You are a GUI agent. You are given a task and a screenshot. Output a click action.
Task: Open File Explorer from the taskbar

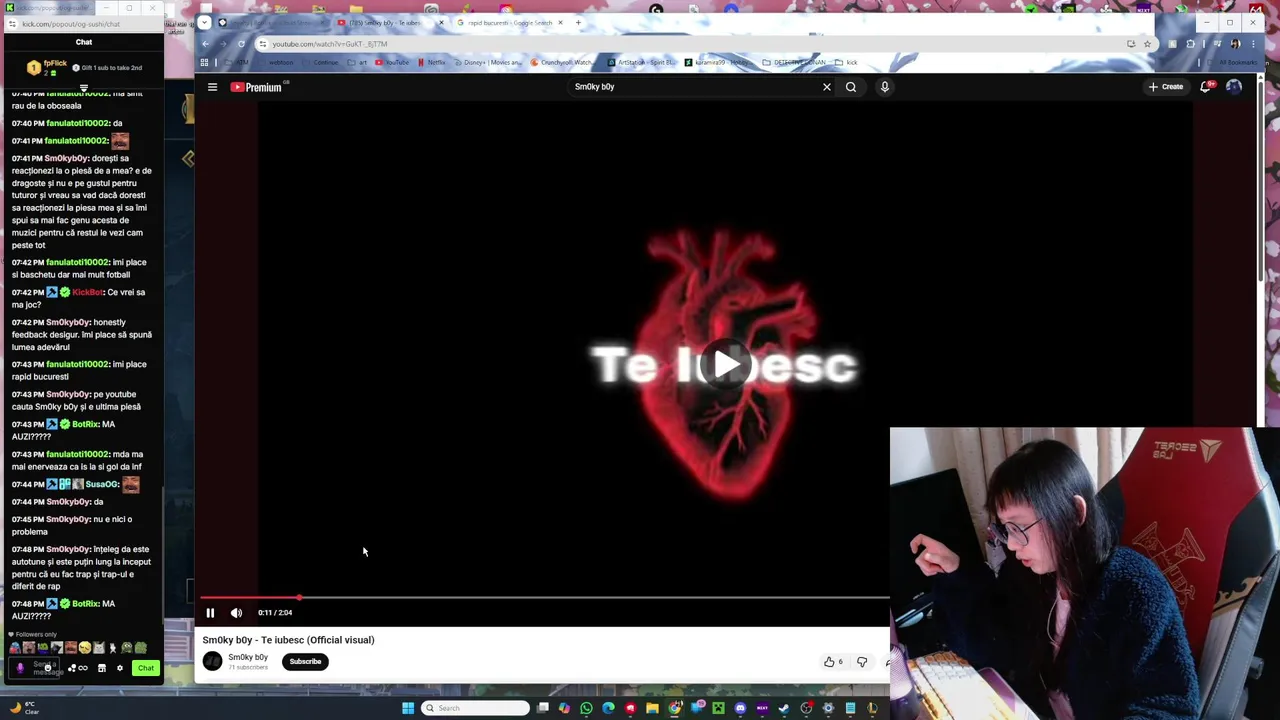pos(652,708)
